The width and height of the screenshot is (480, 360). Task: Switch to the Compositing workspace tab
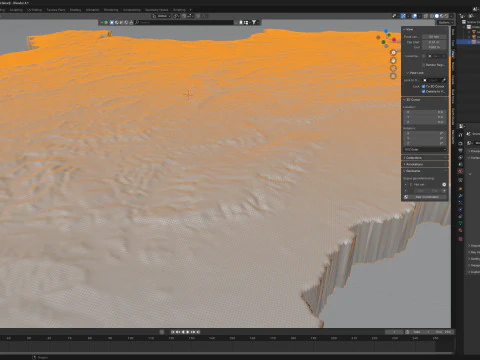[132, 10]
